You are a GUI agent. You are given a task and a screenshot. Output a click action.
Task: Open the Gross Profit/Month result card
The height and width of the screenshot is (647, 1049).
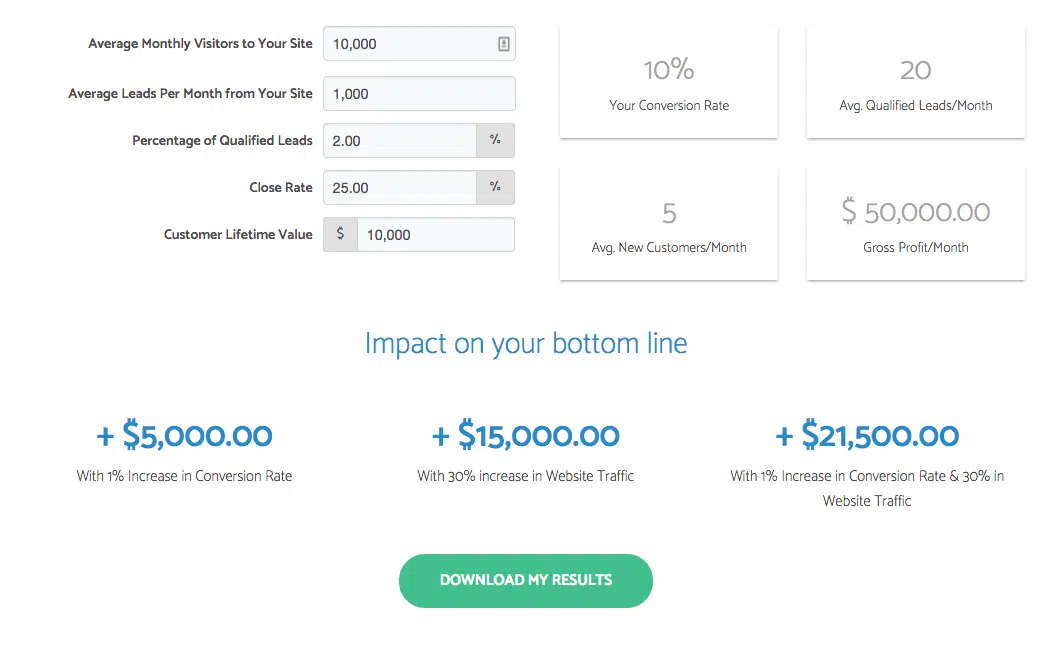pyautogui.click(x=915, y=224)
